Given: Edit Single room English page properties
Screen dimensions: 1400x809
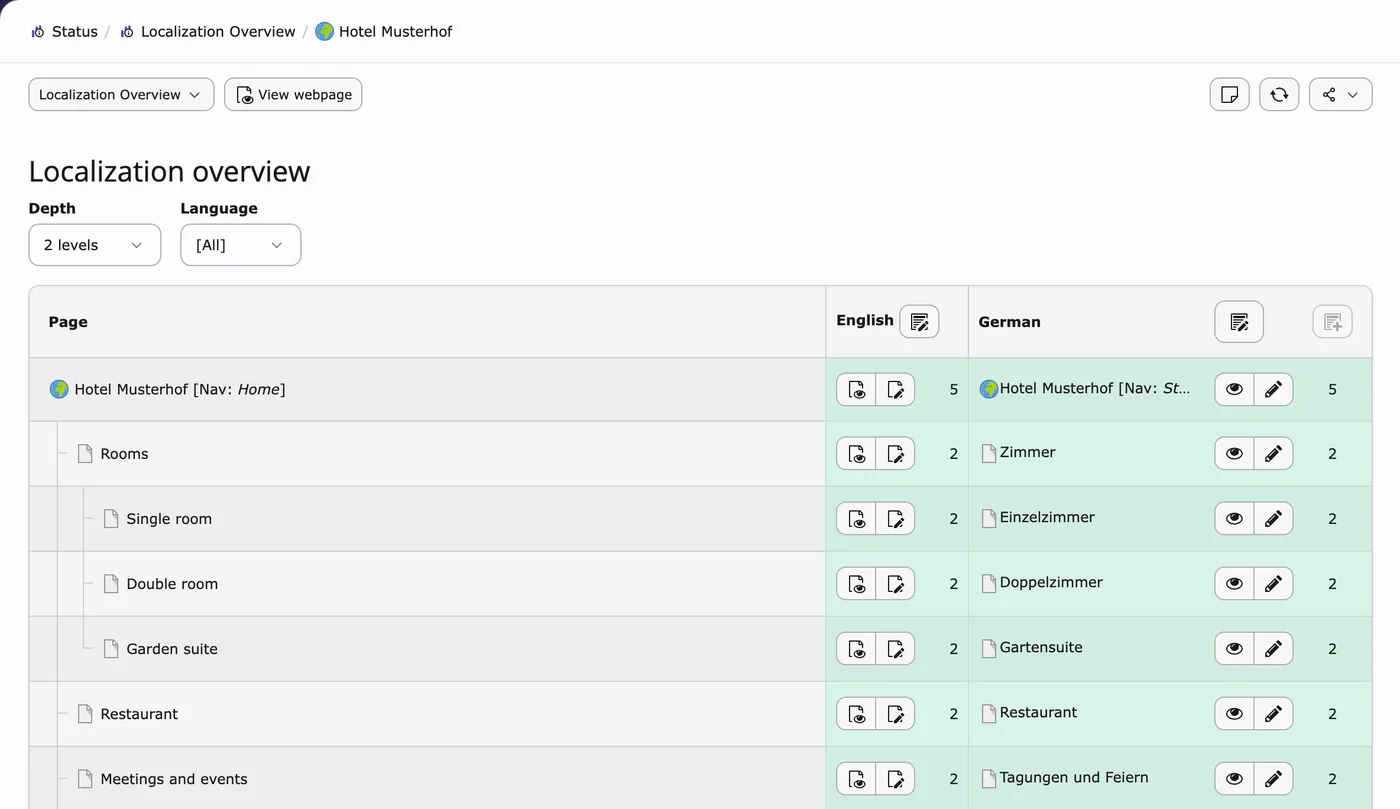Looking at the screenshot, I should coord(895,519).
